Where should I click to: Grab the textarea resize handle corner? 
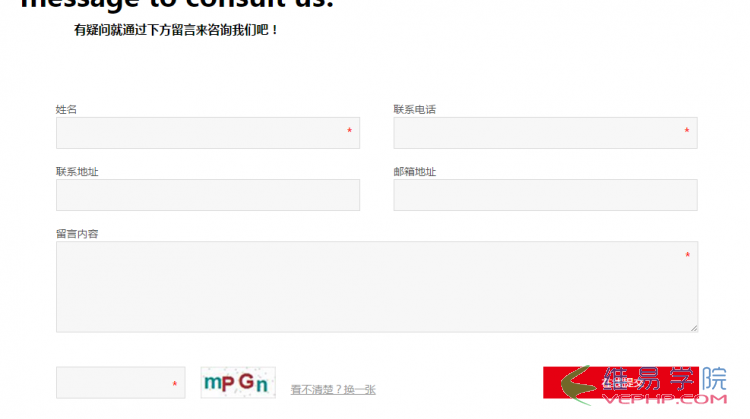click(694, 328)
